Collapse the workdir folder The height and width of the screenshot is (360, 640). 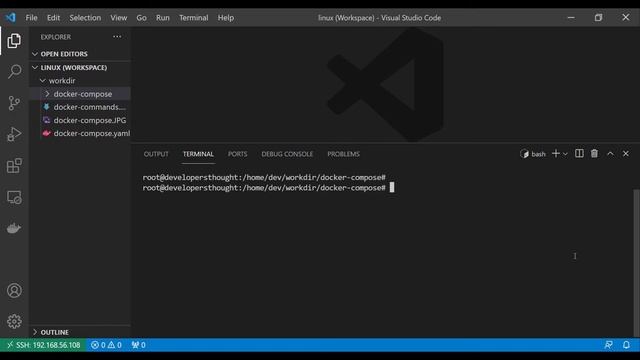80,80
